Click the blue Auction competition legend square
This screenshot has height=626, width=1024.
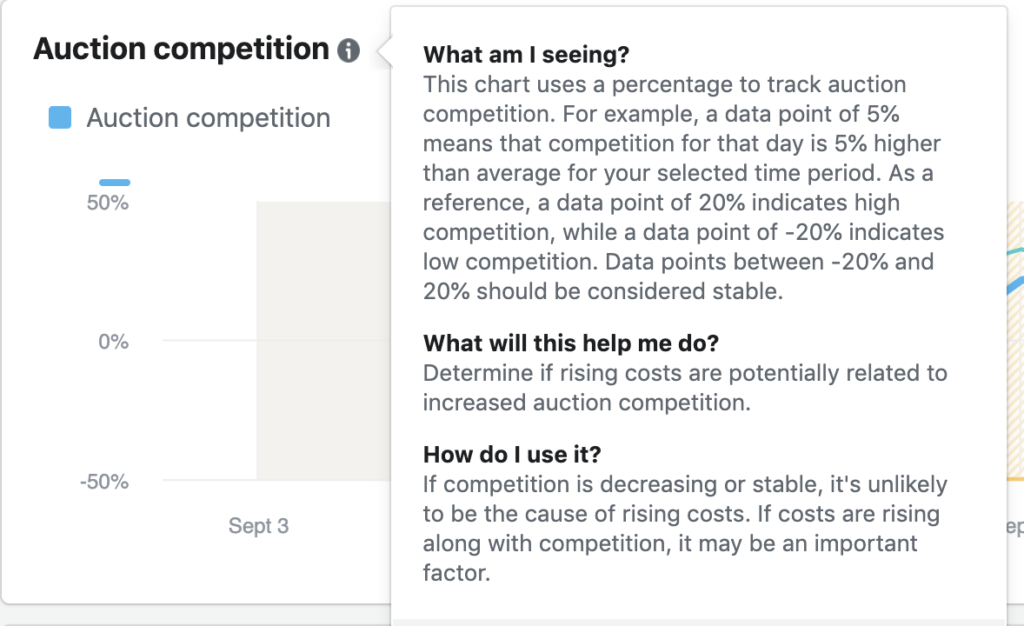point(60,118)
